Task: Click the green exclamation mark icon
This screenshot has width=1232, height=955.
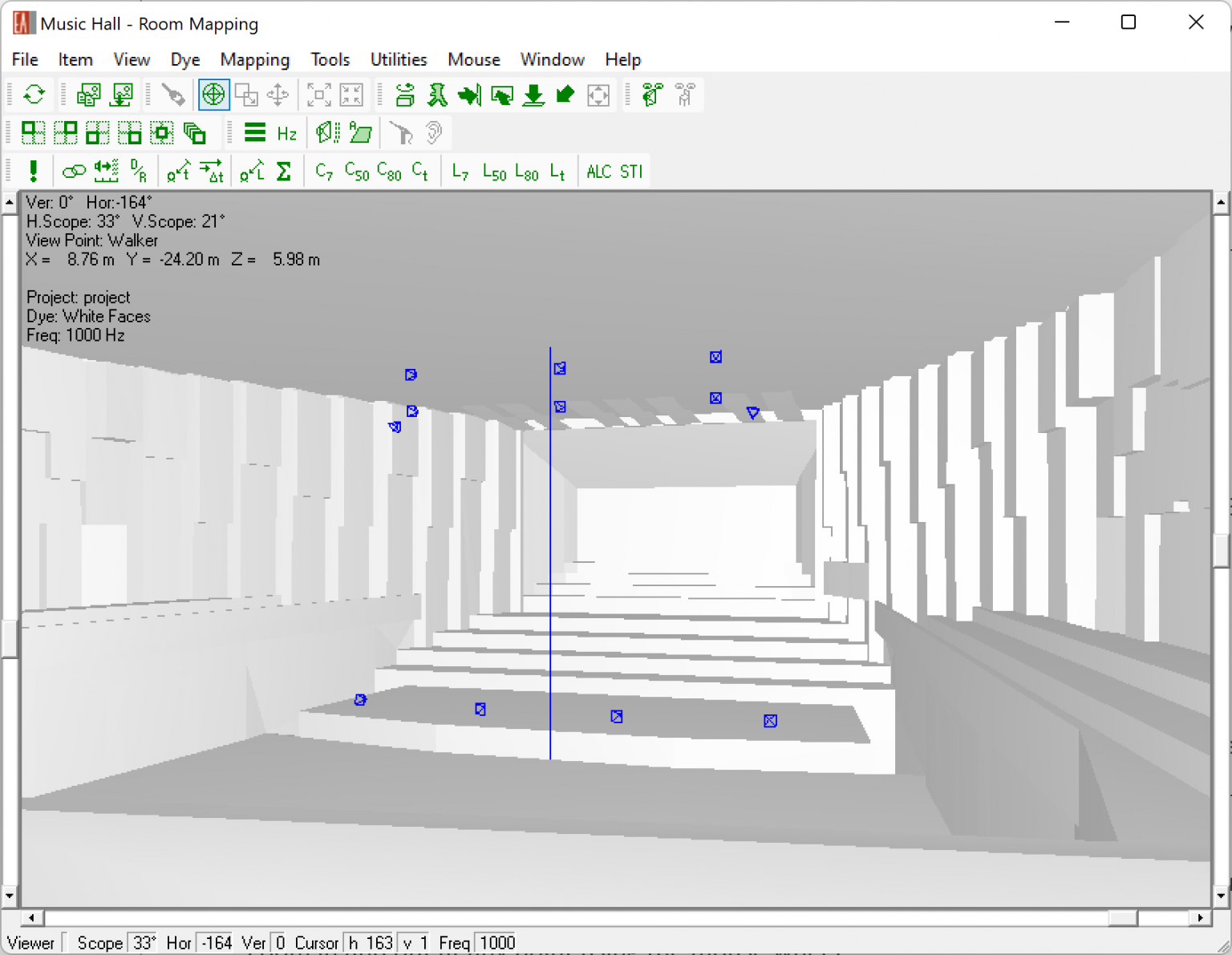Action: tap(33, 172)
